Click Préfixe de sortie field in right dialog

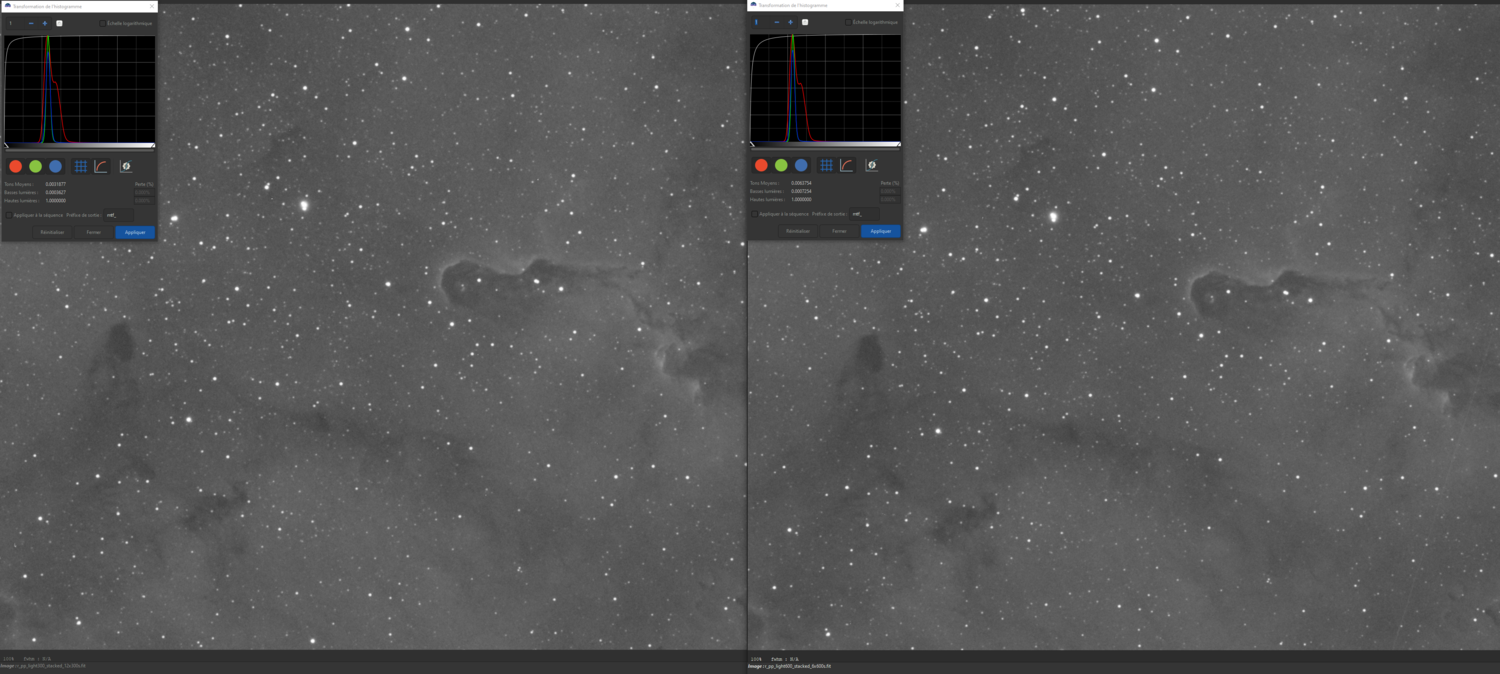[864, 214]
